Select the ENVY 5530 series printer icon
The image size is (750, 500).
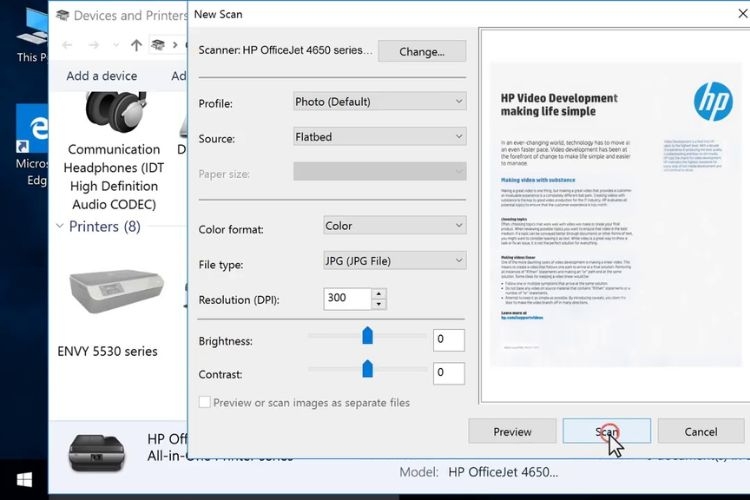pos(116,291)
